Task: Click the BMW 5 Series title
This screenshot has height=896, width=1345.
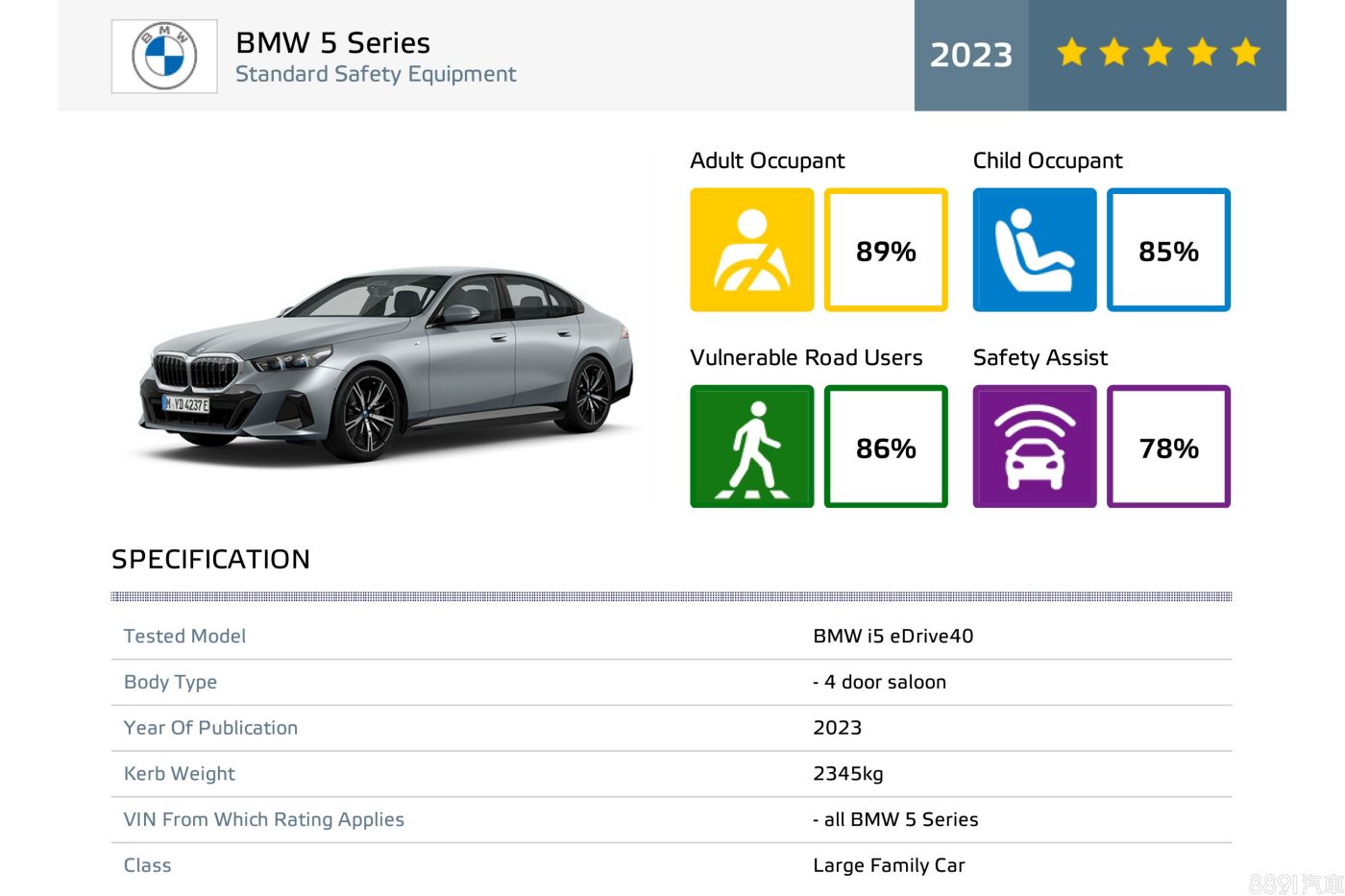Action: click(x=332, y=43)
